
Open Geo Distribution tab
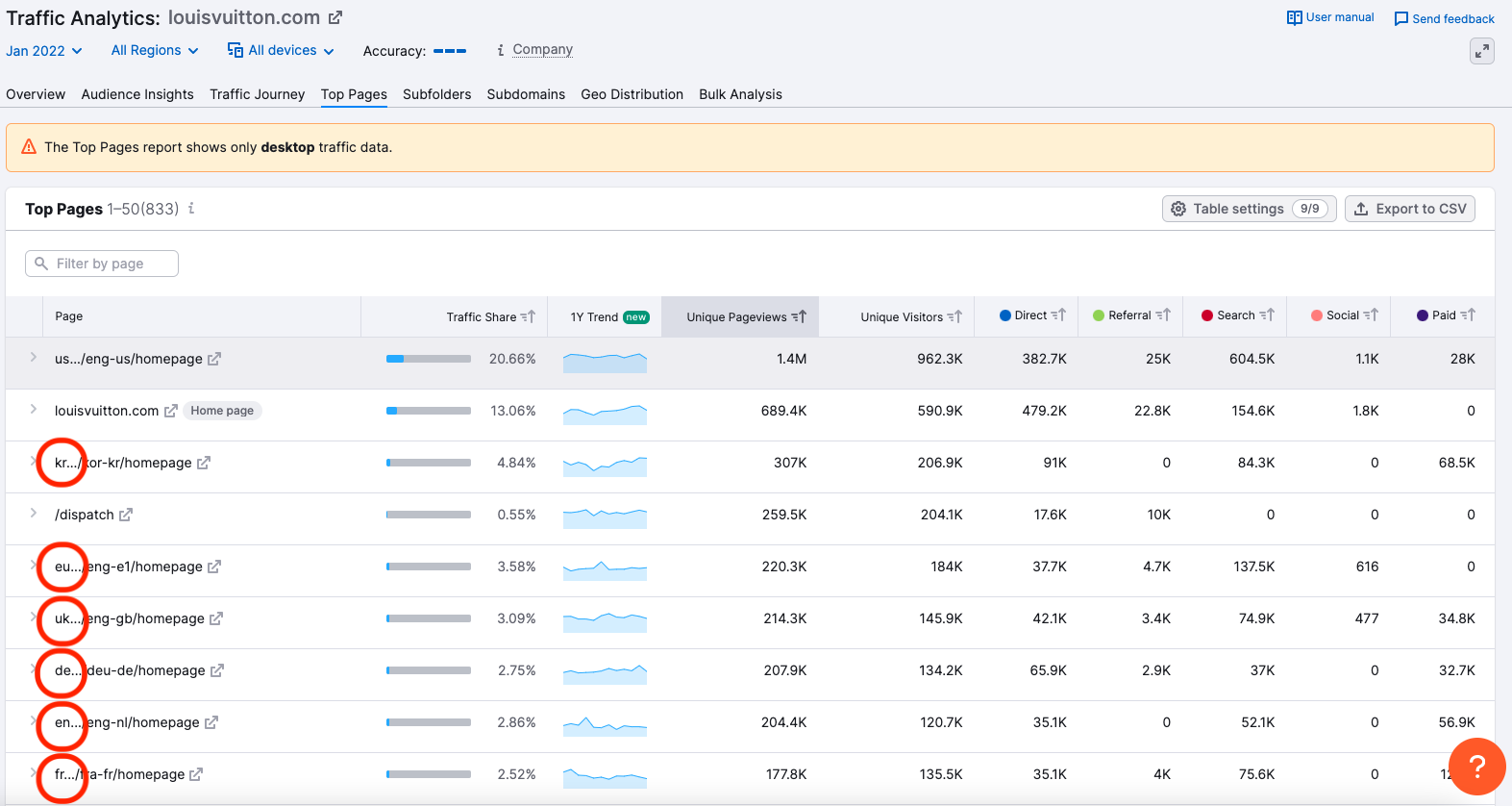[632, 94]
